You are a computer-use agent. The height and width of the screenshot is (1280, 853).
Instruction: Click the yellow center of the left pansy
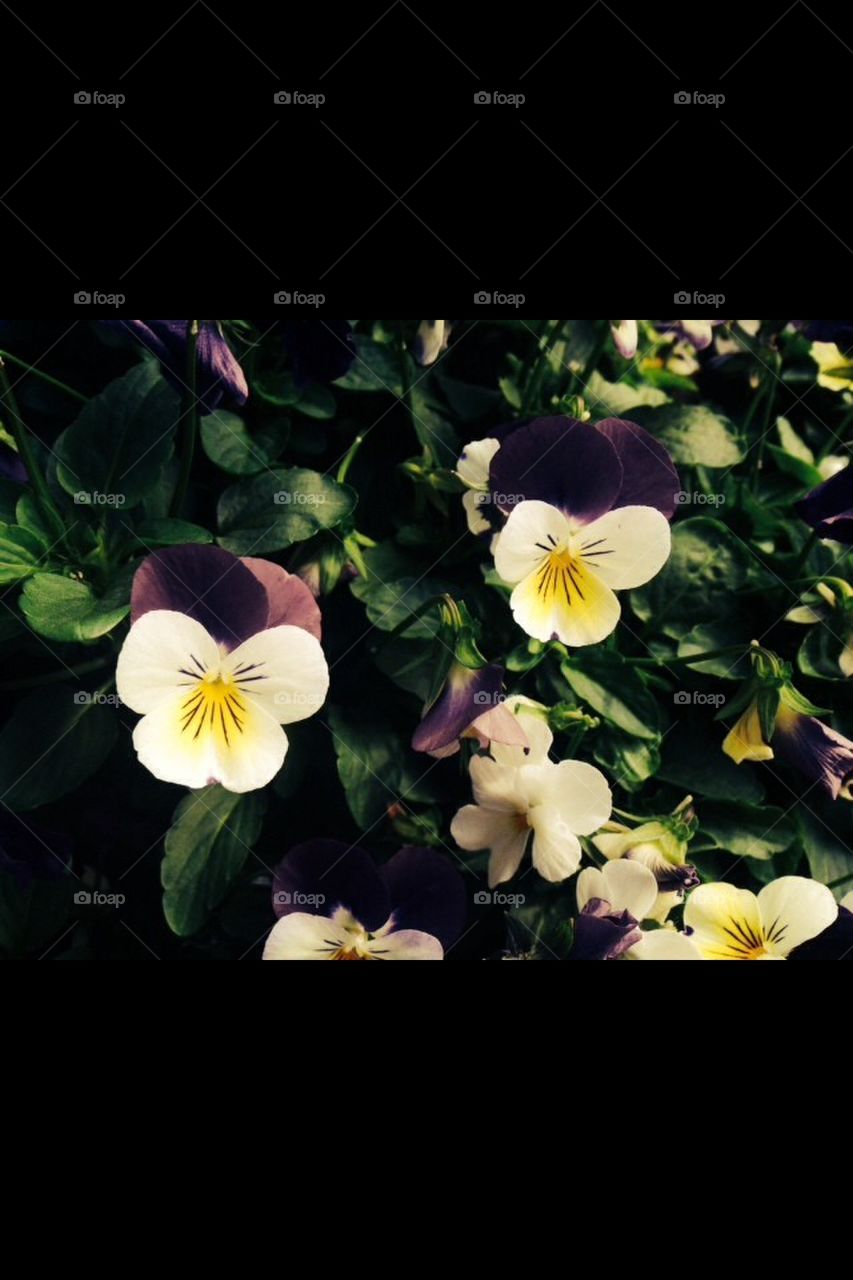pyautogui.click(x=214, y=700)
